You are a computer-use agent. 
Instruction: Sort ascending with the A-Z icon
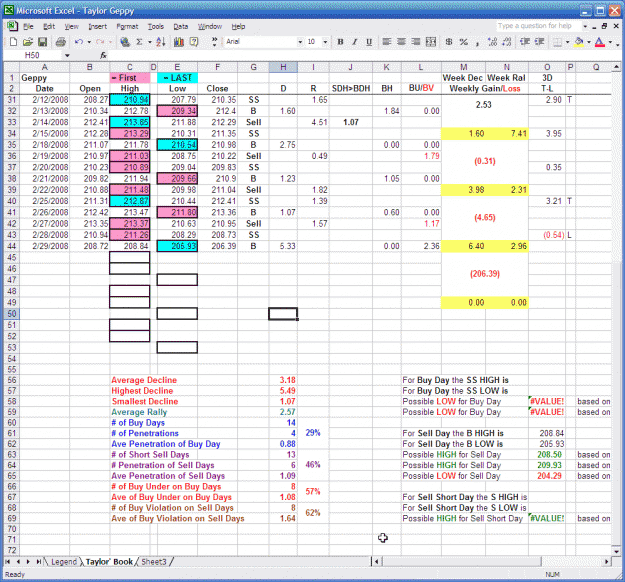click(x=161, y=42)
